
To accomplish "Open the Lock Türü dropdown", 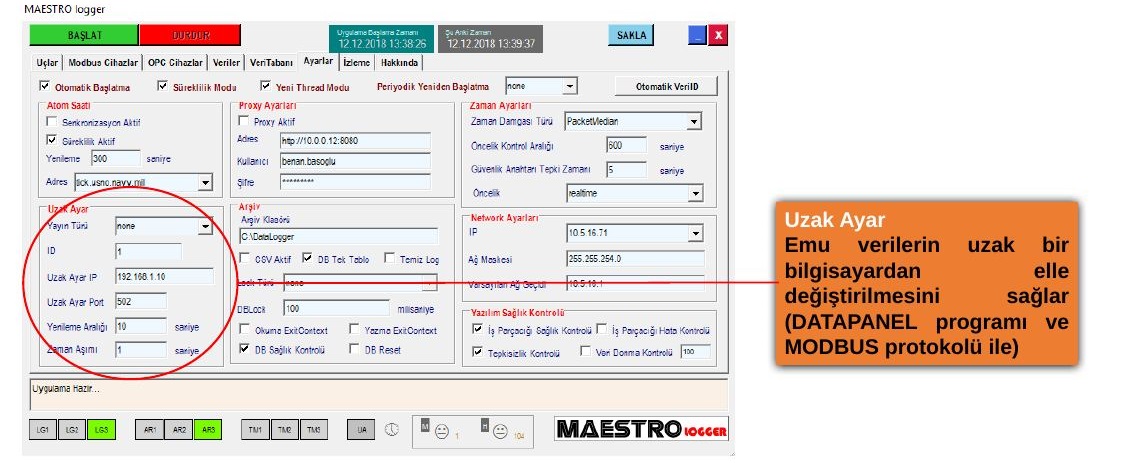I will (x=430, y=283).
